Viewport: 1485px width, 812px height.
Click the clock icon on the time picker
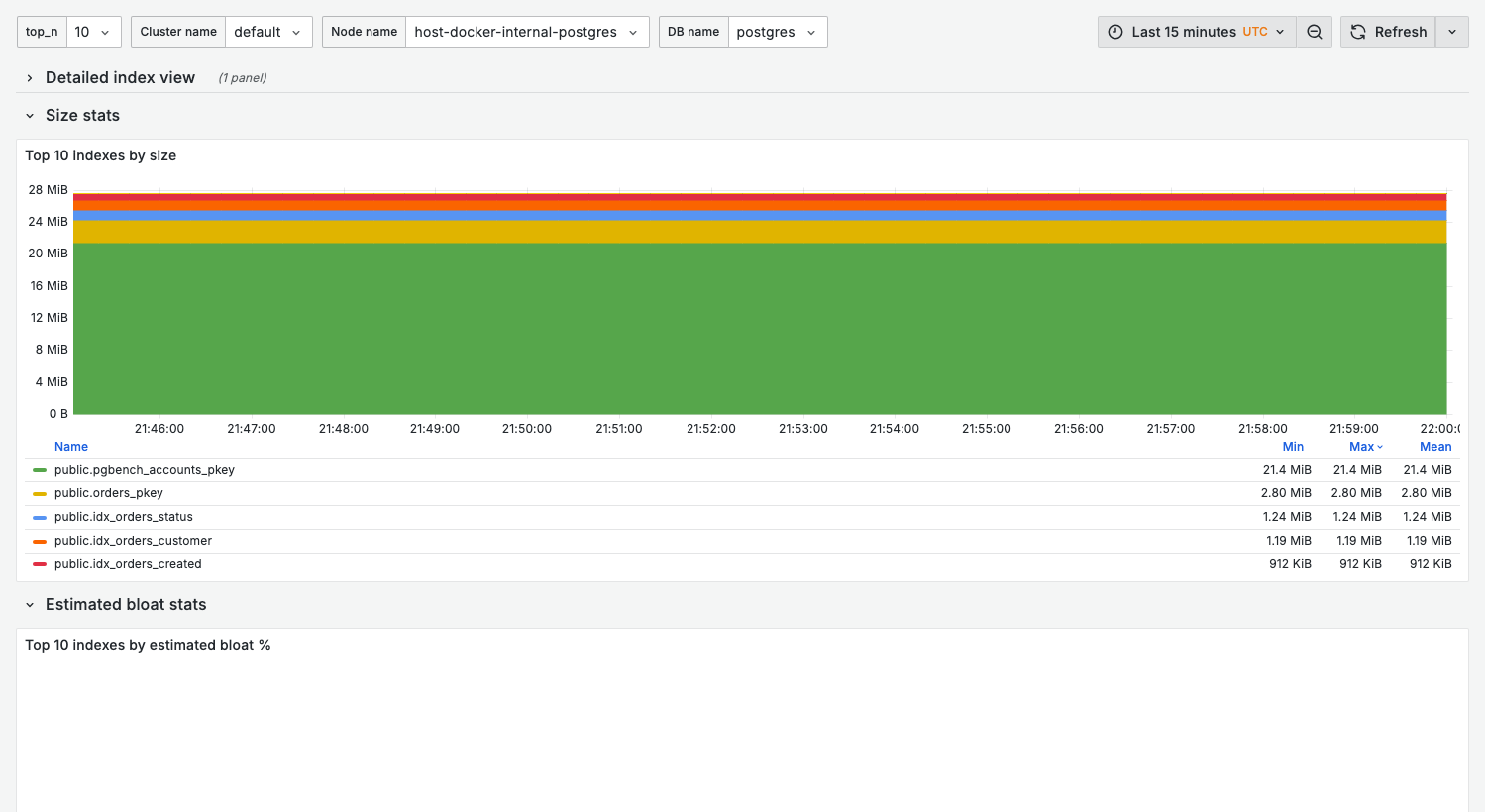(1114, 31)
